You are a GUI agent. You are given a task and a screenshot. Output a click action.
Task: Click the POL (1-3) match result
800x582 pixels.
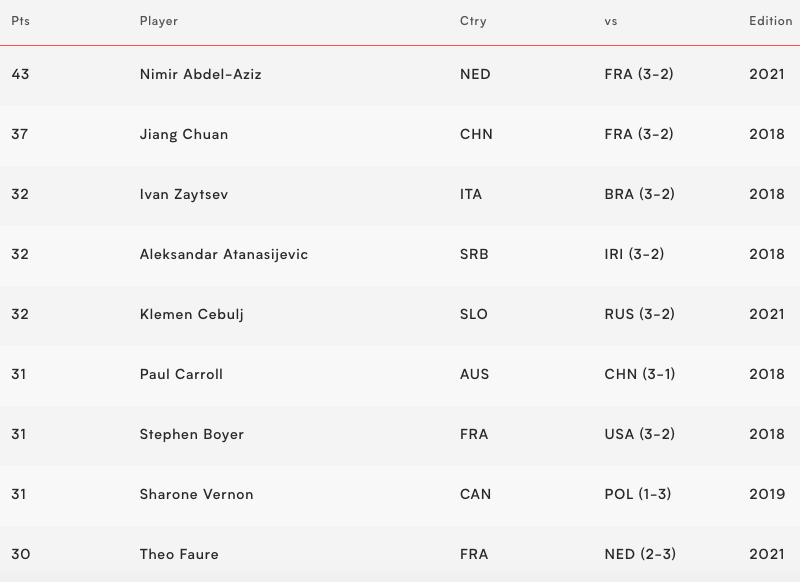tap(638, 494)
